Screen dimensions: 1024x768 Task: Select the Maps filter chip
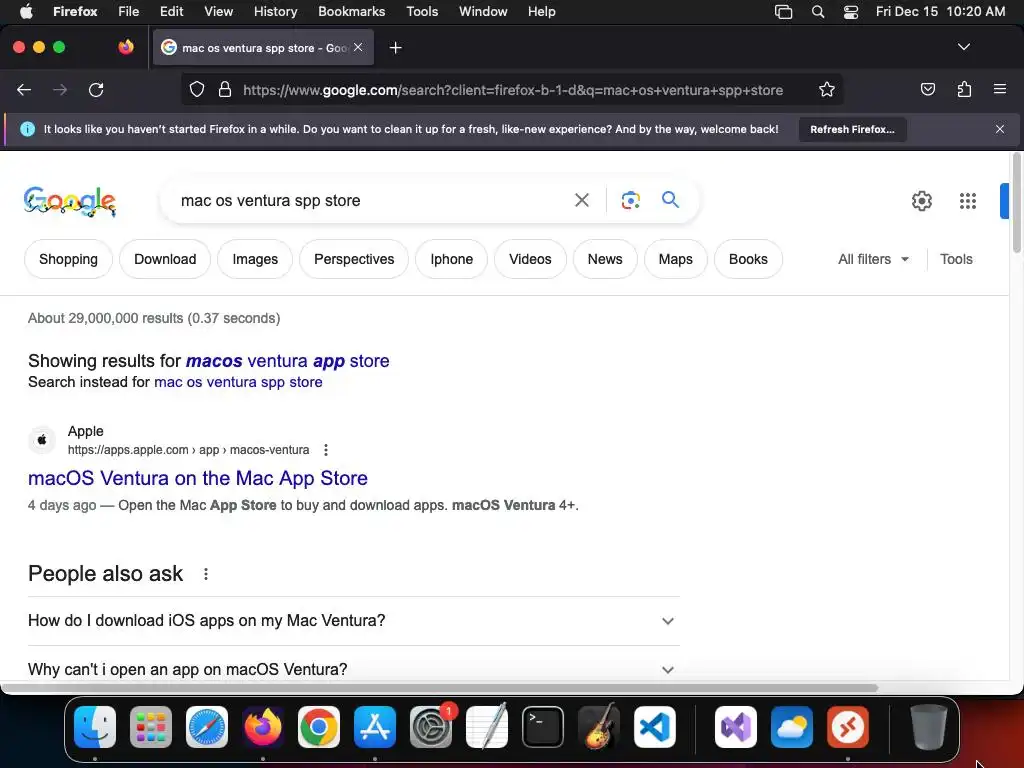pos(675,259)
